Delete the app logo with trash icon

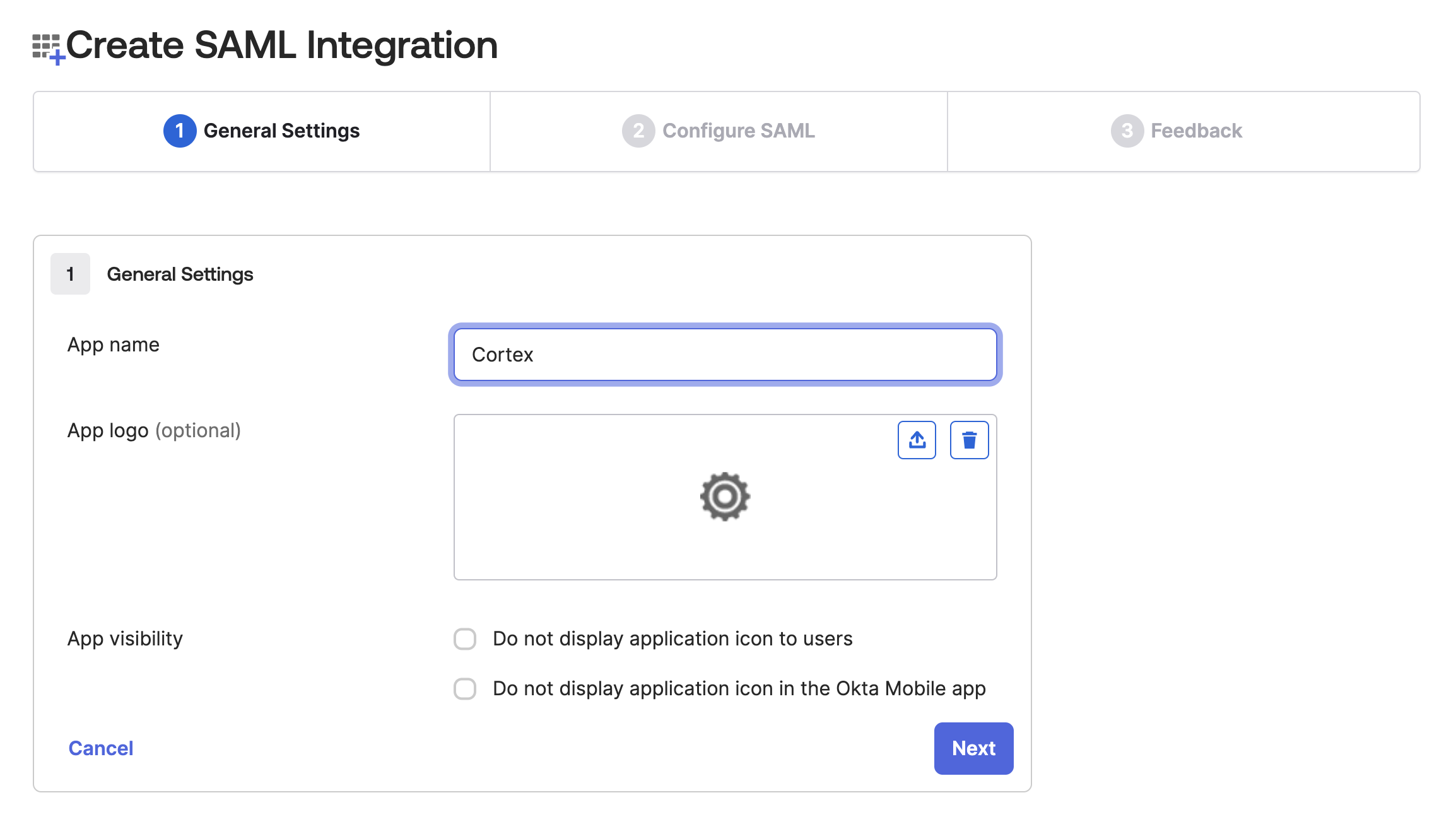coord(969,440)
